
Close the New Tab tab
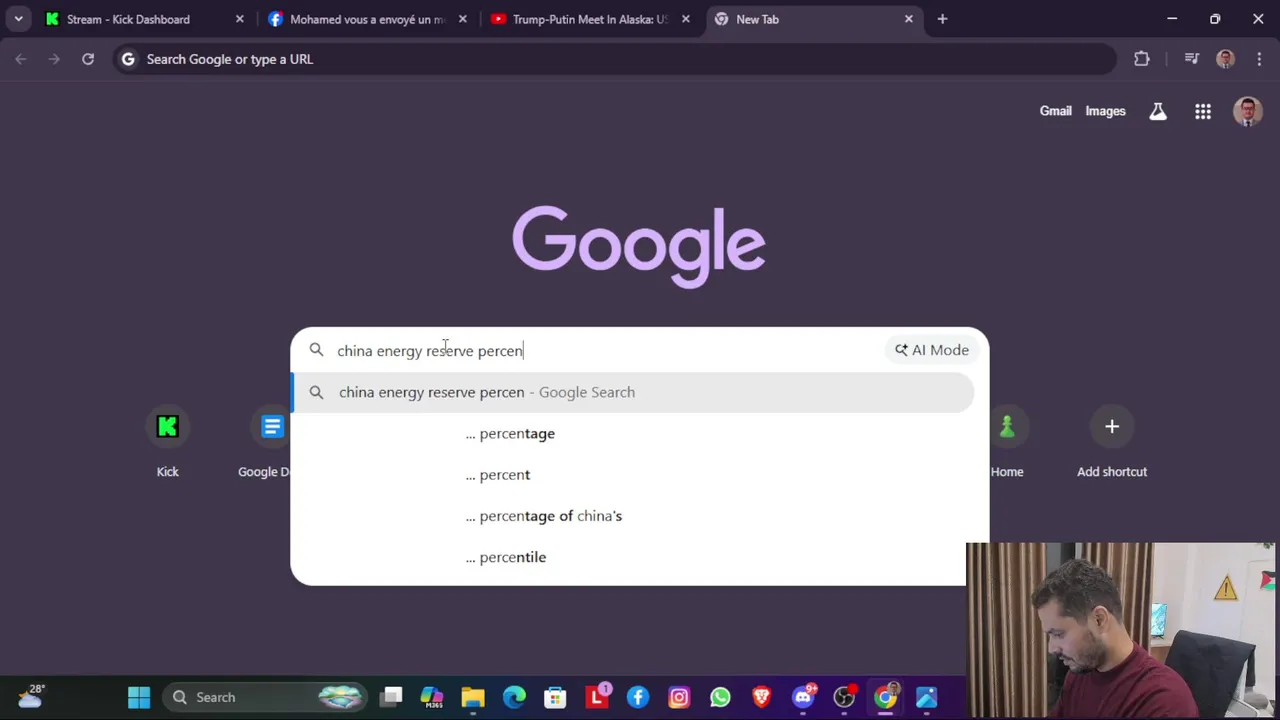pyautogui.click(x=908, y=19)
